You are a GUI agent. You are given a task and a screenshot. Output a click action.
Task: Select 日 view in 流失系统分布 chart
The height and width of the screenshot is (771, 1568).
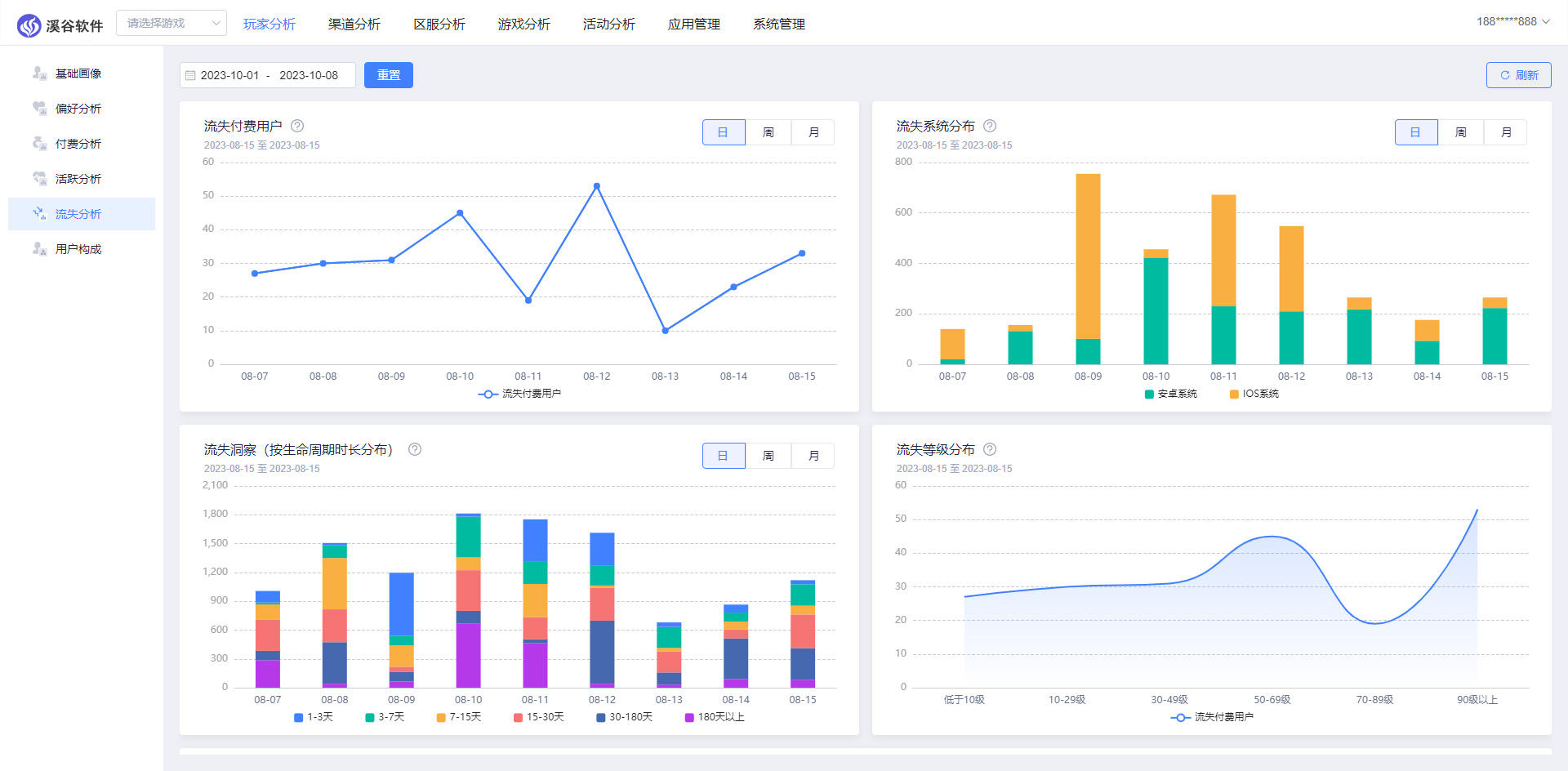pyautogui.click(x=1416, y=132)
